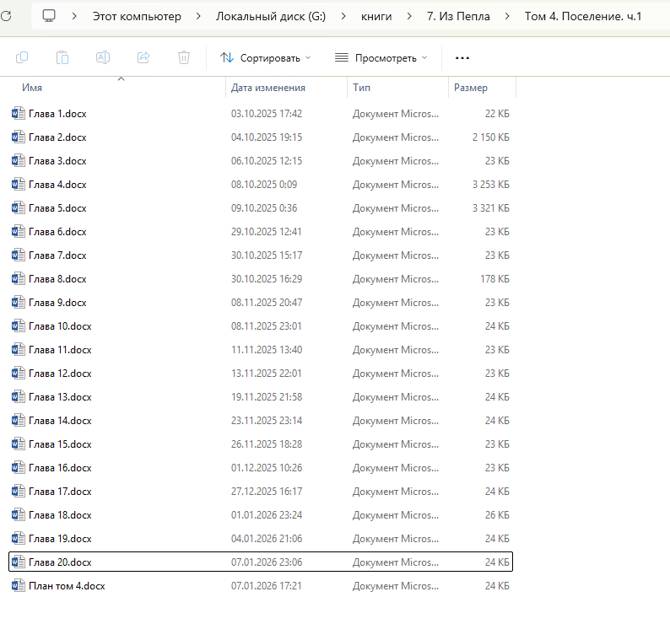670x640 pixels.
Task: Click the Word icon of Глава 1.docx
Action: [17, 113]
